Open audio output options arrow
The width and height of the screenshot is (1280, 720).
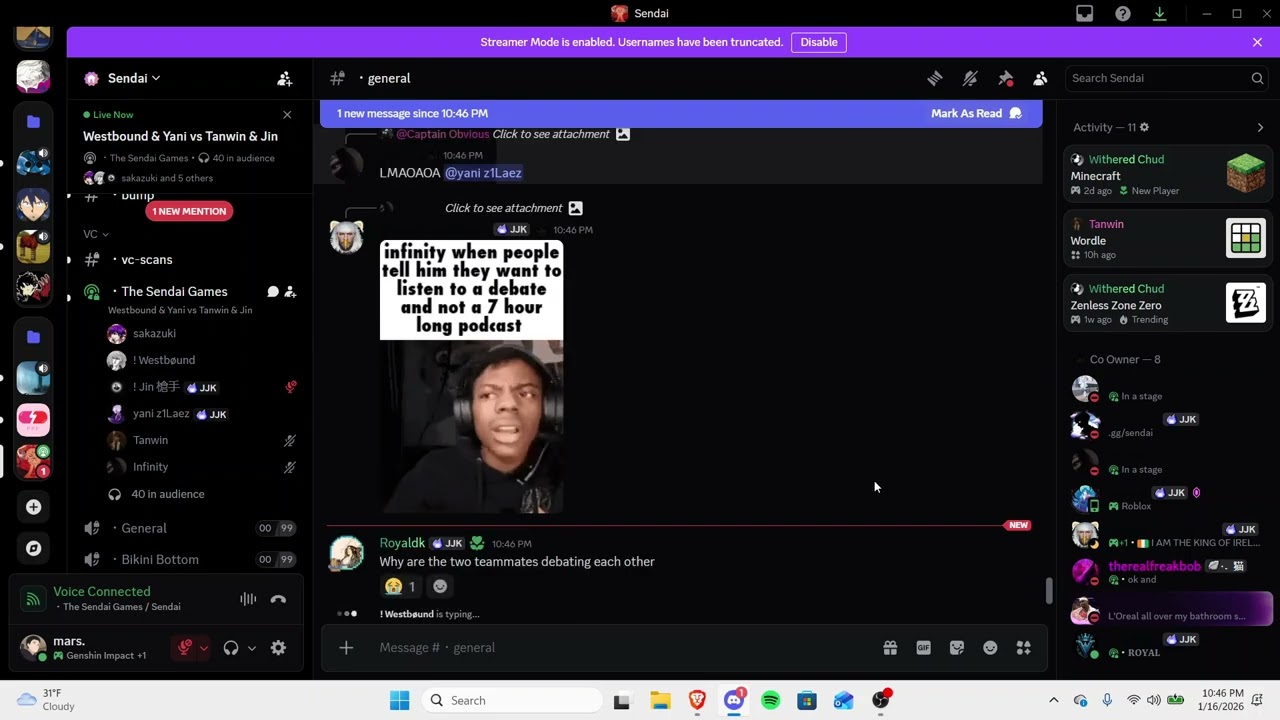pos(252,648)
